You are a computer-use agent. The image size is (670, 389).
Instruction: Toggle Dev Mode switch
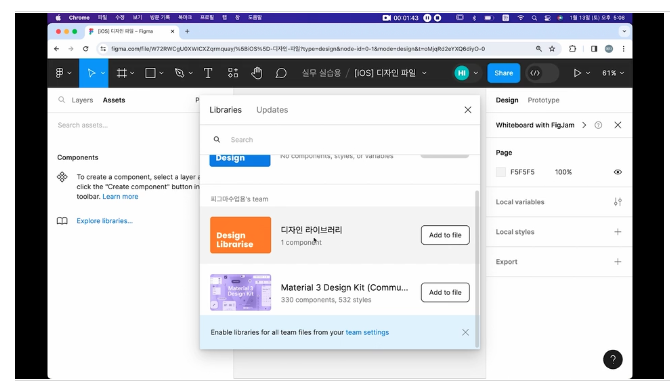(542, 73)
